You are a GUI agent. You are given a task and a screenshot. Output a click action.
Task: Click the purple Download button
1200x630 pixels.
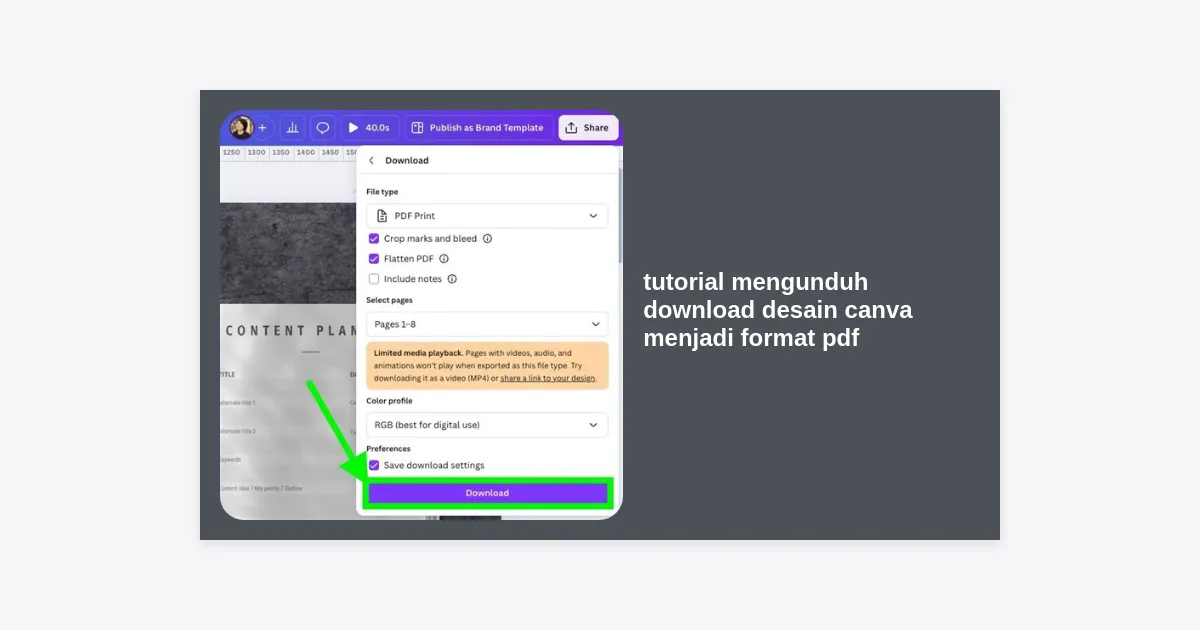487,493
